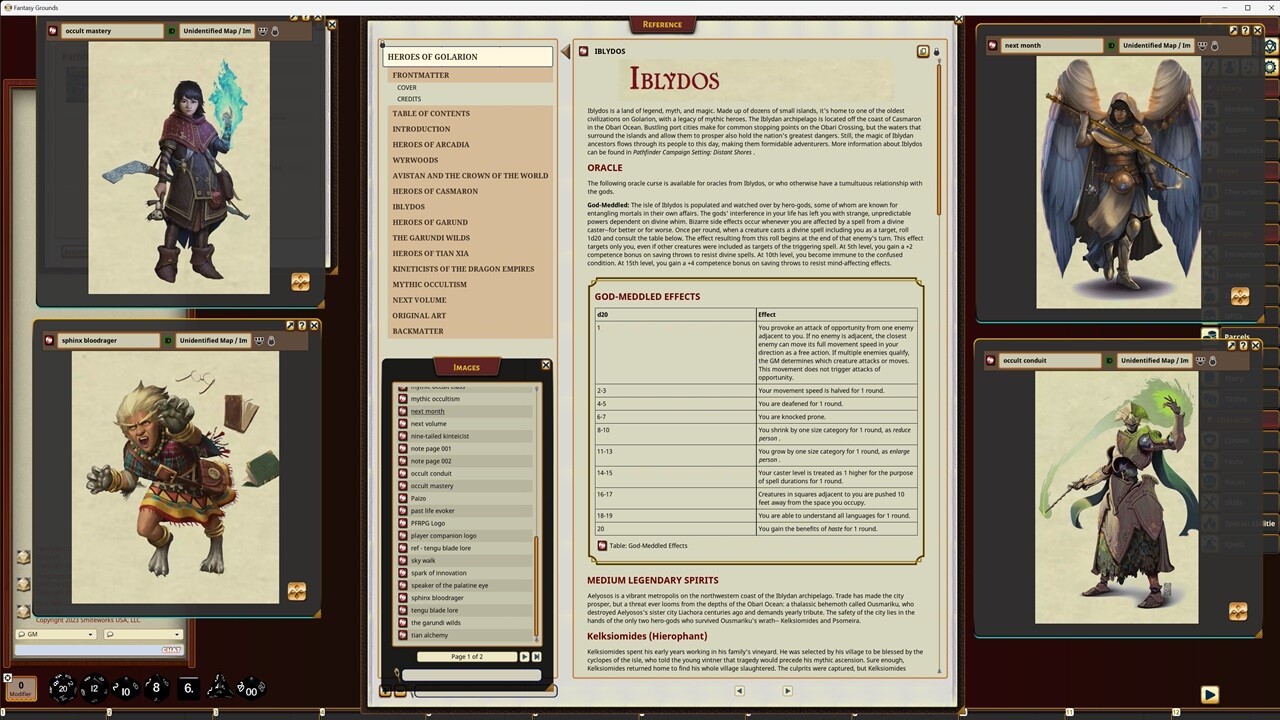Viewport: 1280px width, 720px height.
Task: Click the back navigation arrow beside IBLYDOS heading
Action: [x=565, y=51]
